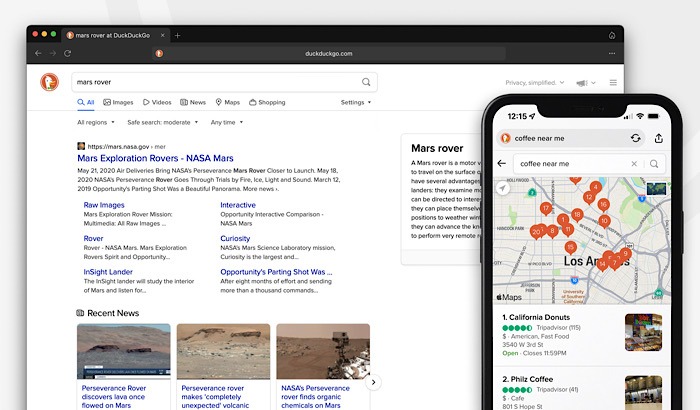Switch to the Shopping tab
This screenshot has width=700, height=410.
(x=267, y=102)
